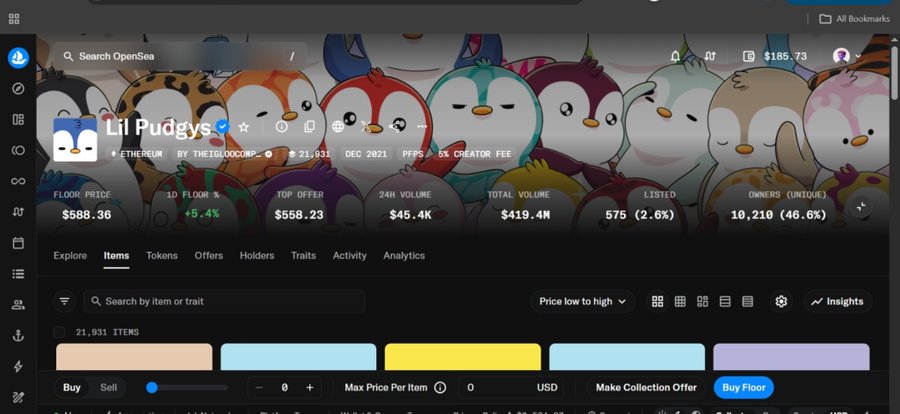Switch to the Activity tab

(x=350, y=256)
